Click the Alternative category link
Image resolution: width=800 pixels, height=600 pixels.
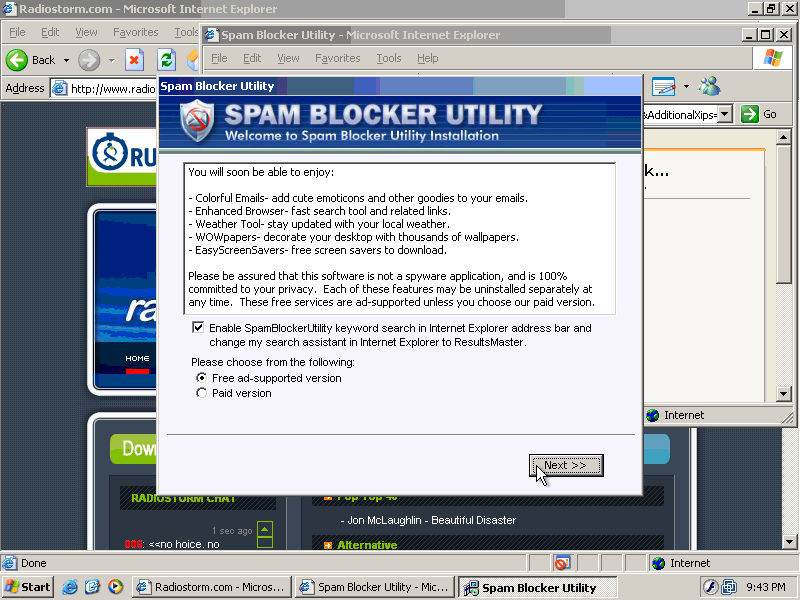coord(367,545)
